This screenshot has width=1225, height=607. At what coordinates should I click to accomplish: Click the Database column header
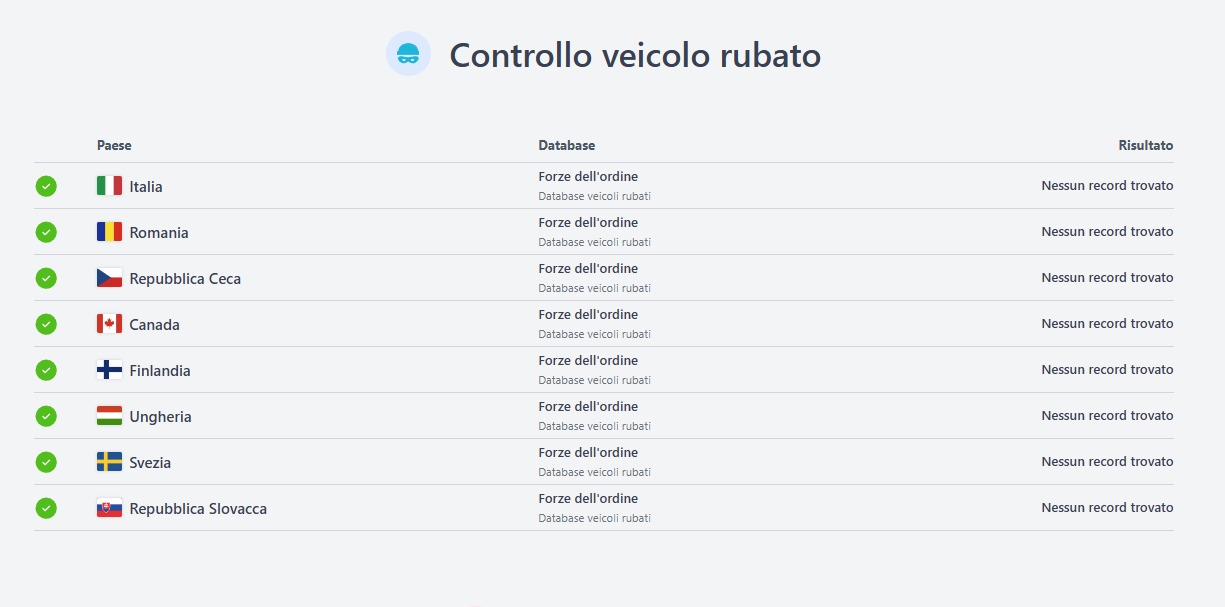pyautogui.click(x=566, y=146)
